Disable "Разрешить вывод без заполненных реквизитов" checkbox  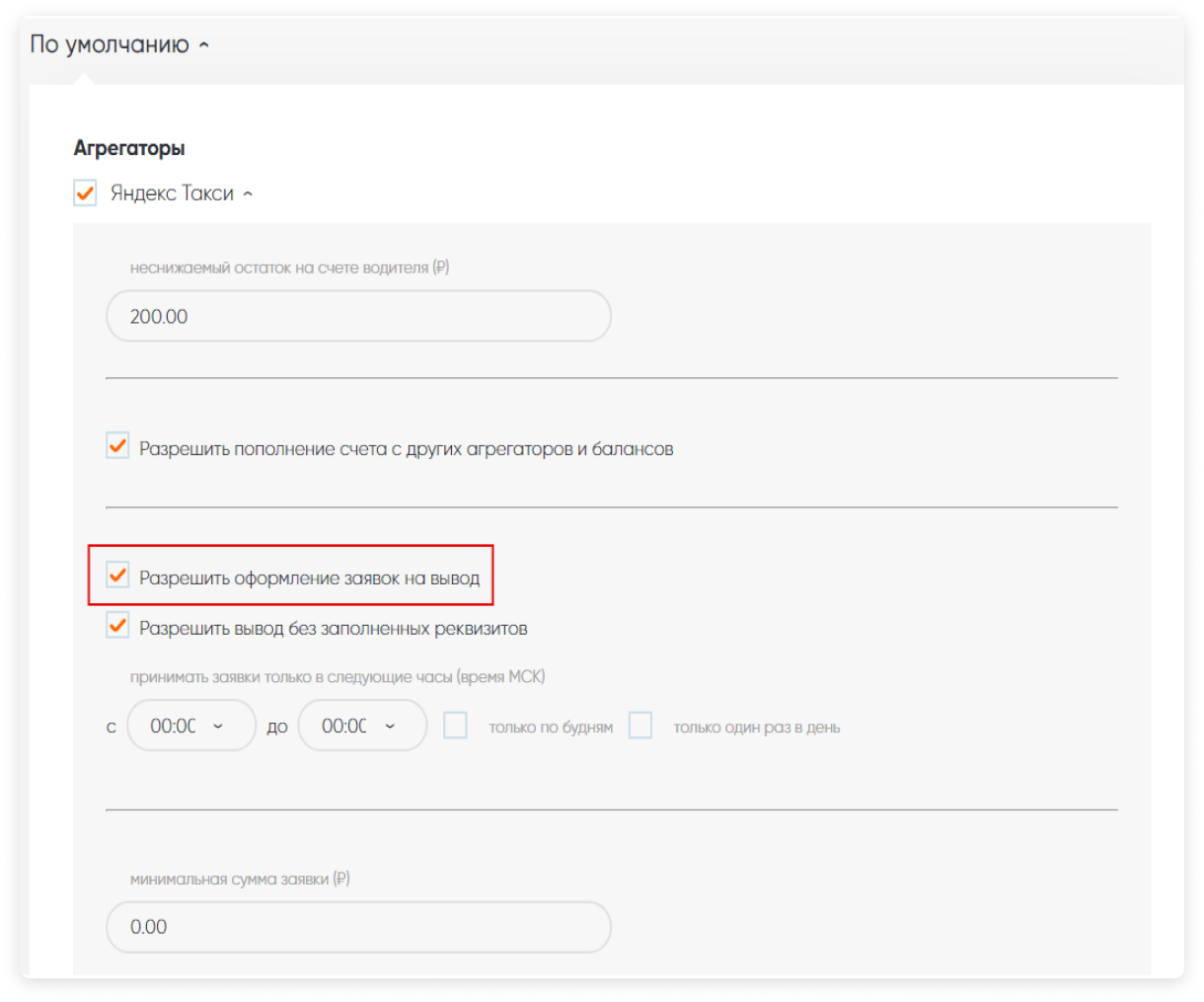(x=117, y=625)
